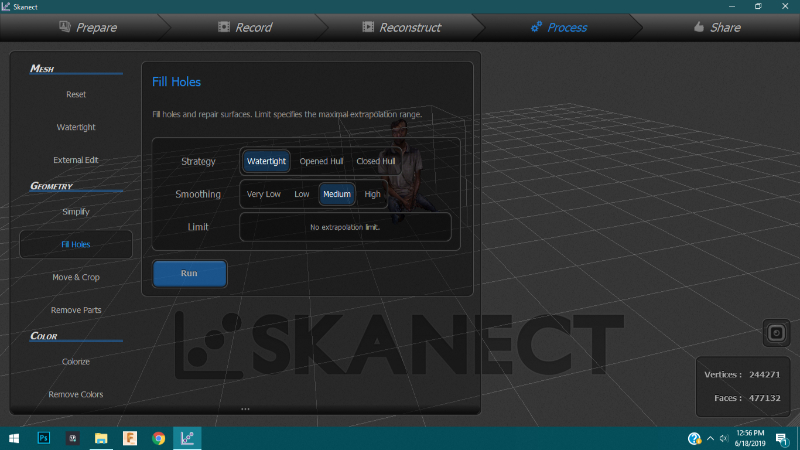800x450 pixels.
Task: Click the Record film icon
Action: pyautogui.click(x=223, y=27)
